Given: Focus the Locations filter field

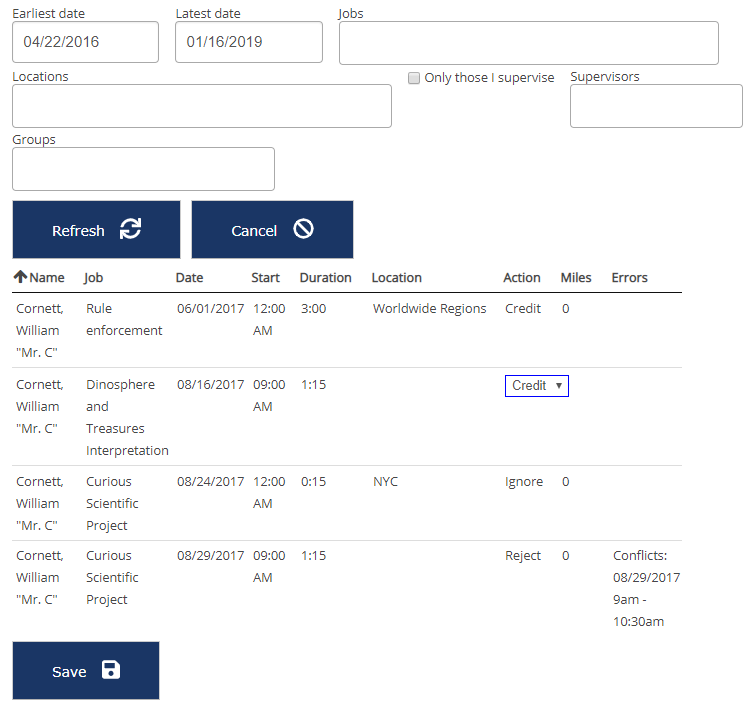Looking at the screenshot, I should [x=202, y=106].
